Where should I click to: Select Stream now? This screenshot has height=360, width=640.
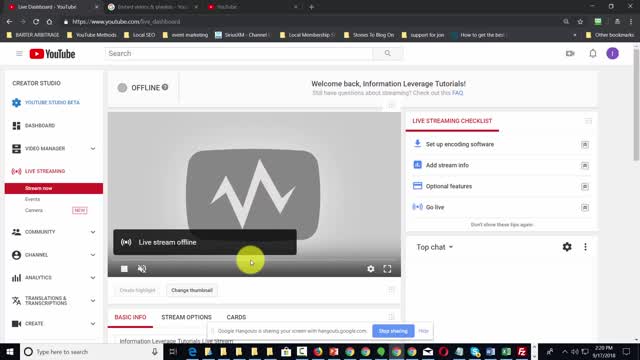[53, 189]
